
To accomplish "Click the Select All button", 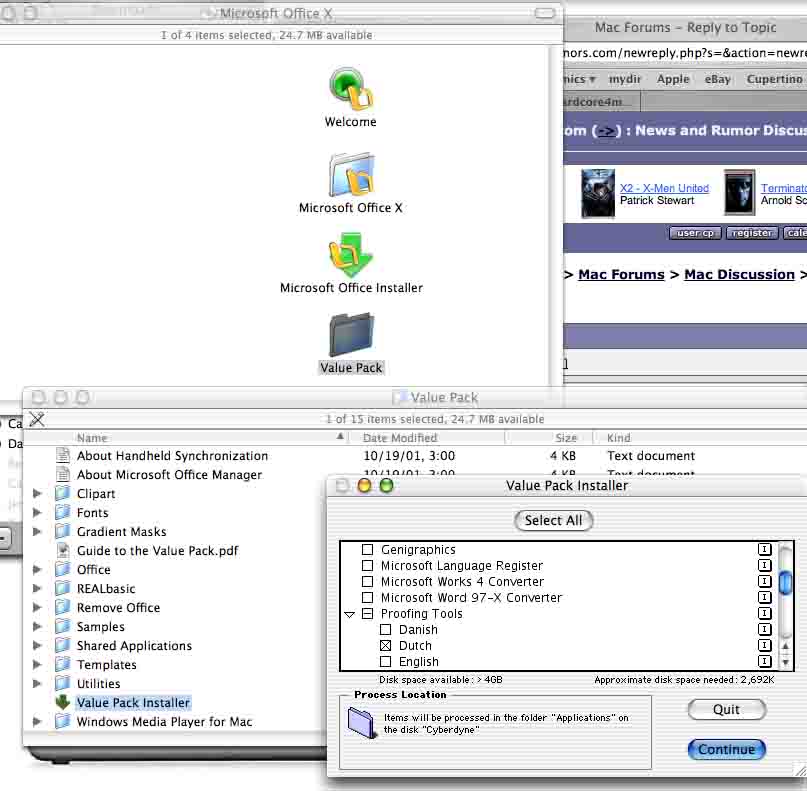I will tap(553, 520).
